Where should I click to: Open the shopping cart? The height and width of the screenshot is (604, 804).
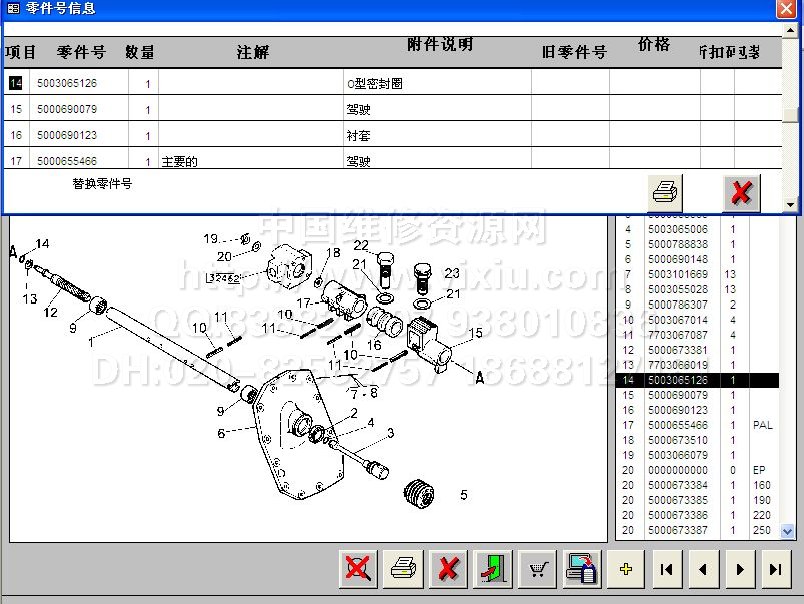(x=538, y=569)
